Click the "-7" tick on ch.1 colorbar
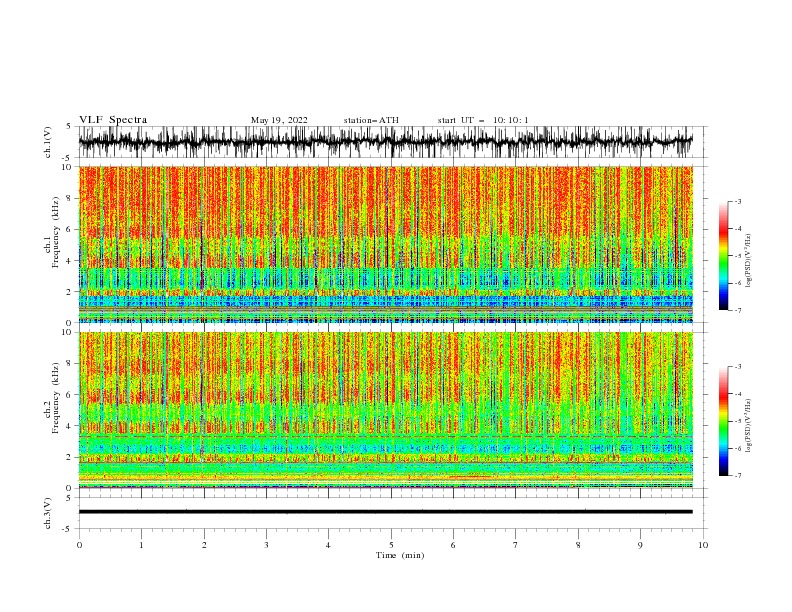 point(738,310)
